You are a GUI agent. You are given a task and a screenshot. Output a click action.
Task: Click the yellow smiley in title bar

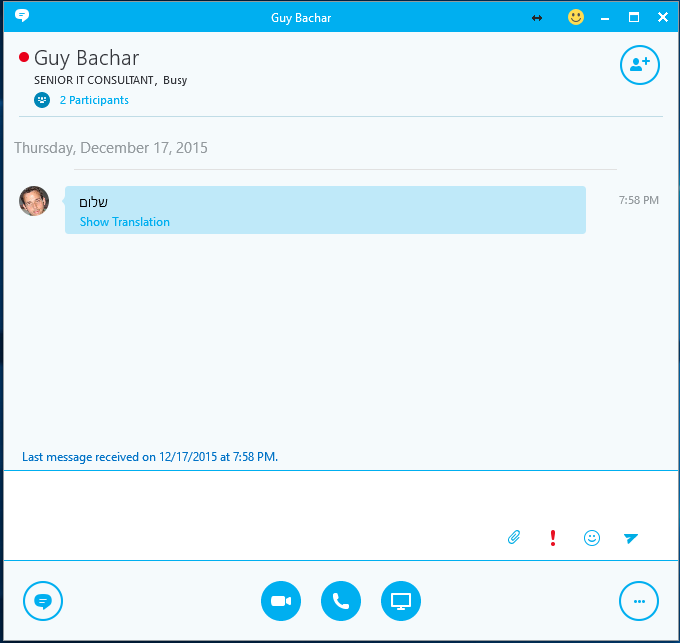point(576,17)
